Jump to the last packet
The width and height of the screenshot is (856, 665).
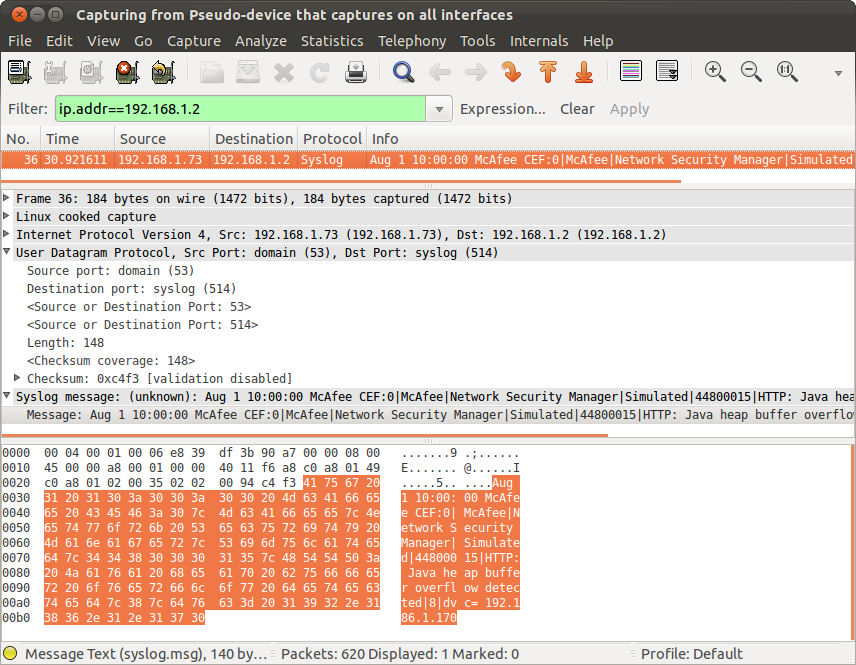point(584,71)
